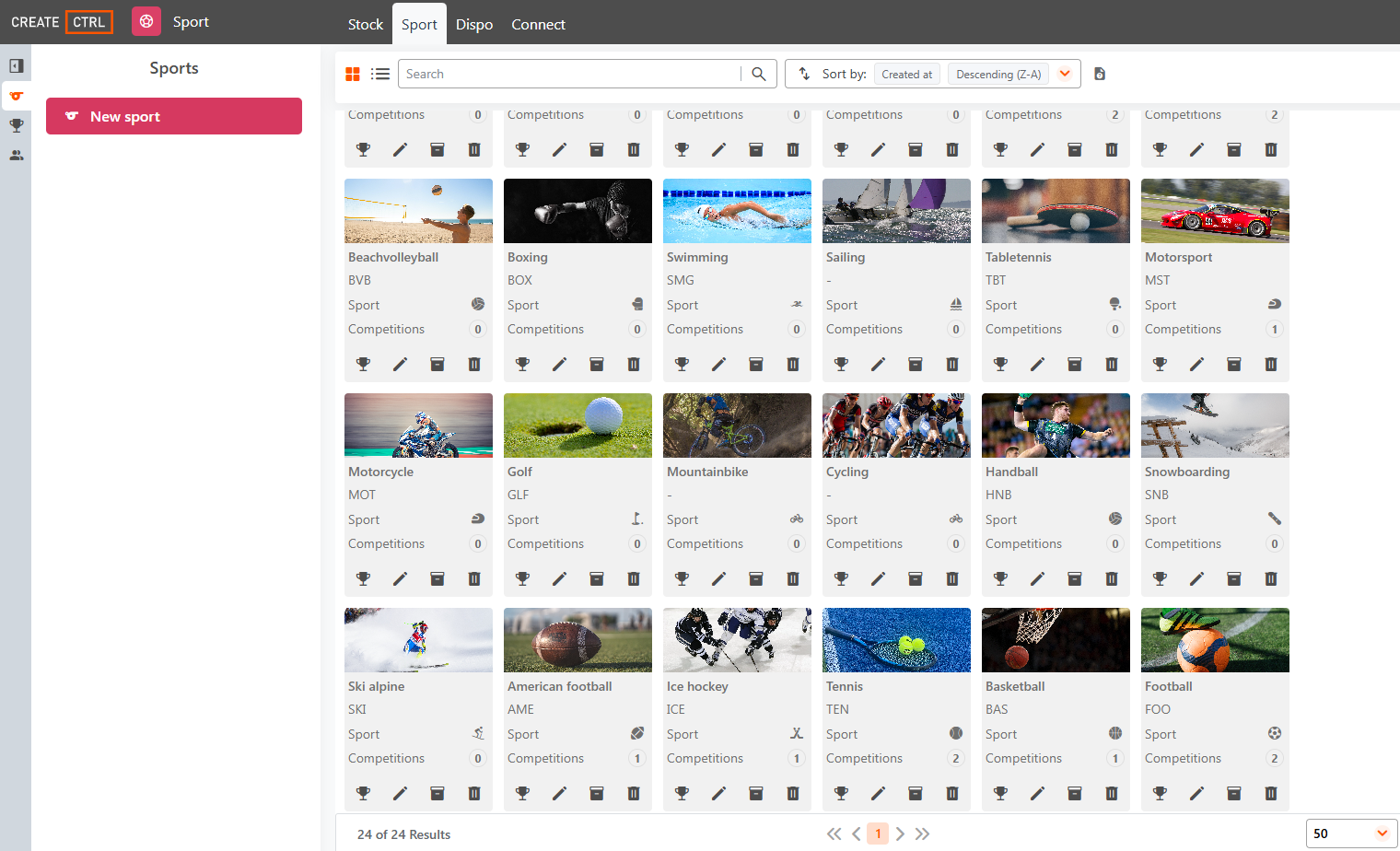Go to the last page
This screenshot has height=851, width=1400.
click(x=922, y=834)
